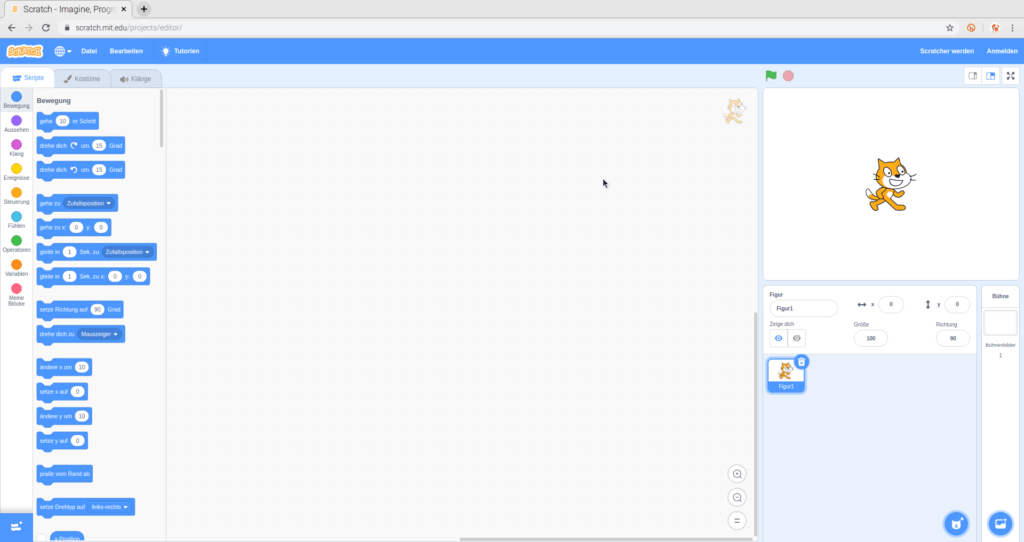The height and width of the screenshot is (542, 1024).
Task: Select the Bühne backdrop thumbnail
Action: coord(1000,323)
